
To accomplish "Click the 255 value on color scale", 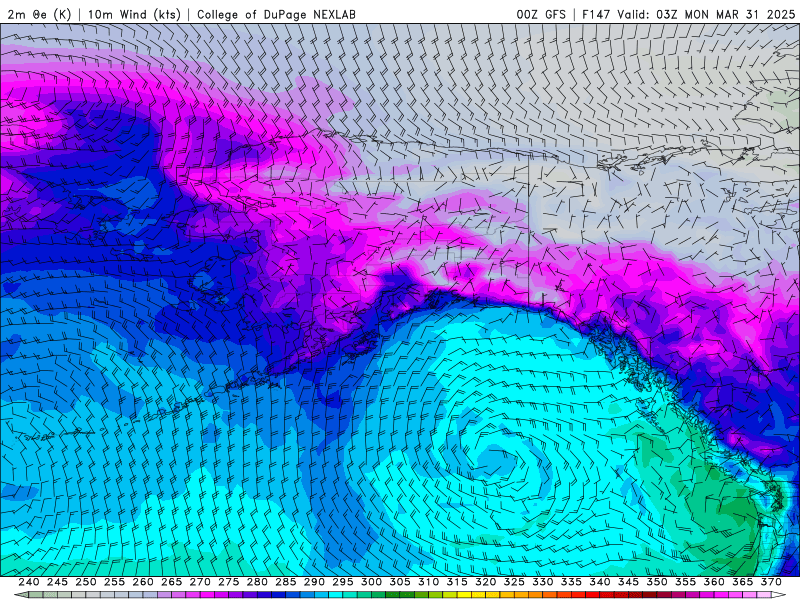I will [114, 582].
